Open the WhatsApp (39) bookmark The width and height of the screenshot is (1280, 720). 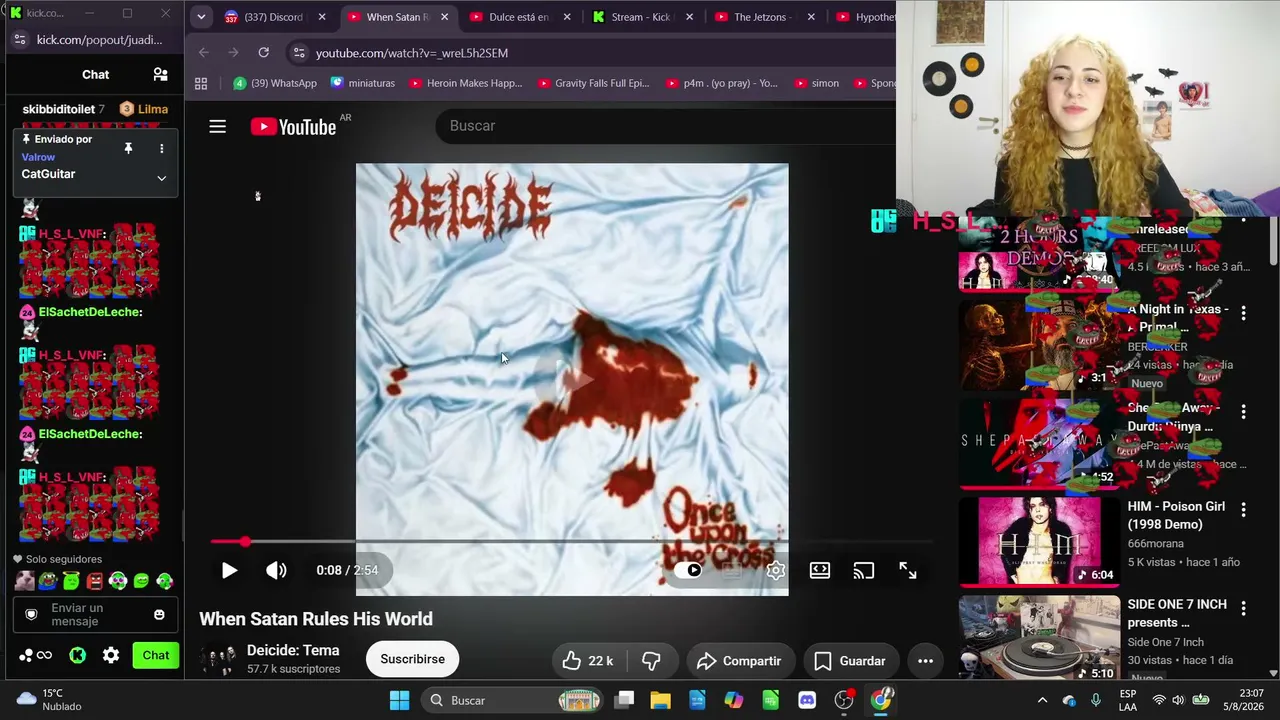pos(275,83)
